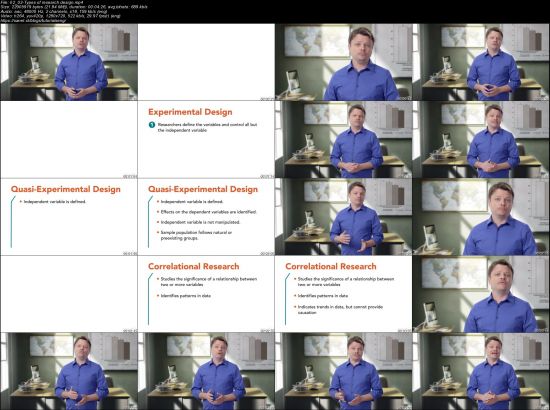The width and height of the screenshot is (550, 410).
Task: Open the Correlational Research thumbnail with two bullets
Action: coord(206,294)
